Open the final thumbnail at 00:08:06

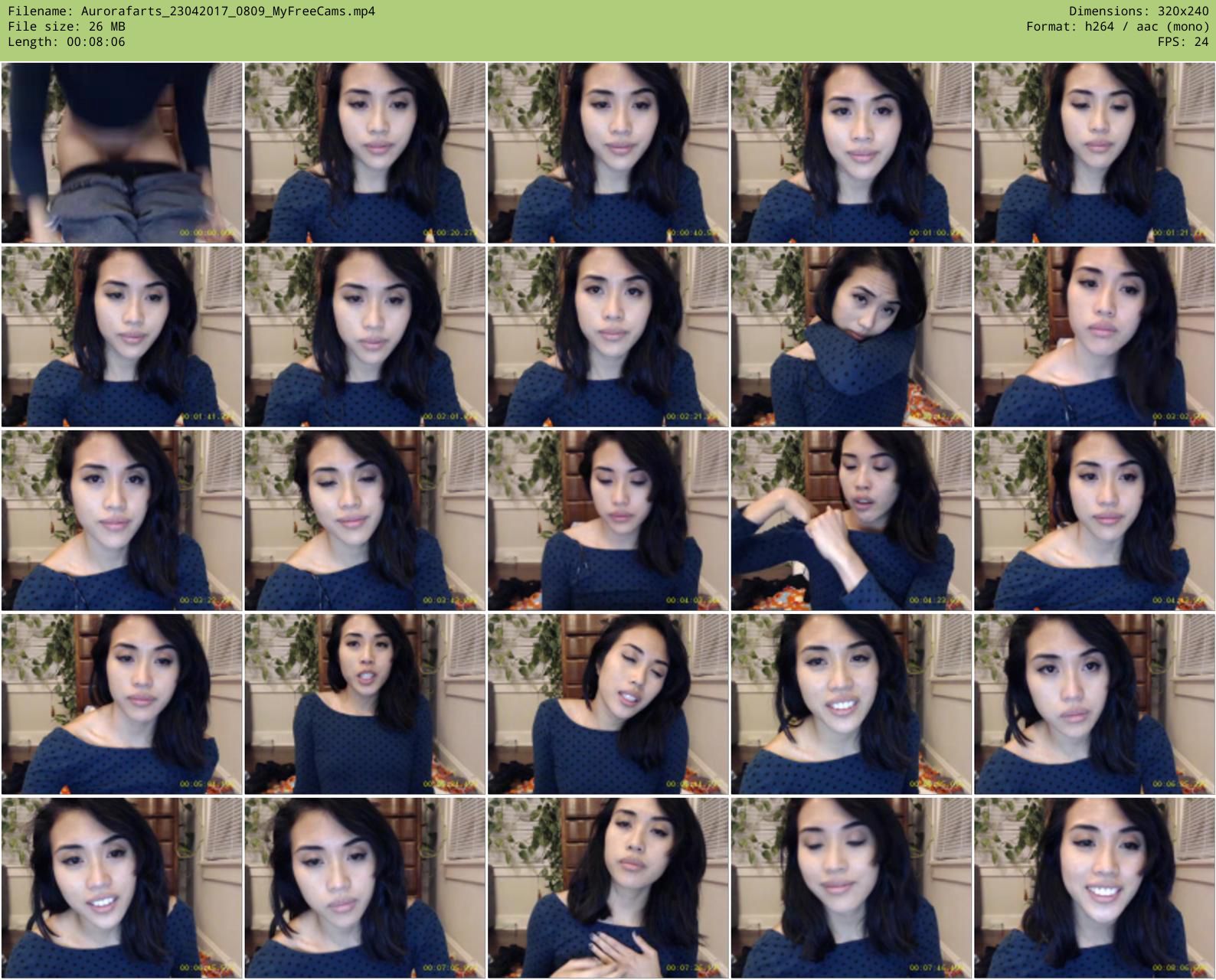tap(1094, 888)
